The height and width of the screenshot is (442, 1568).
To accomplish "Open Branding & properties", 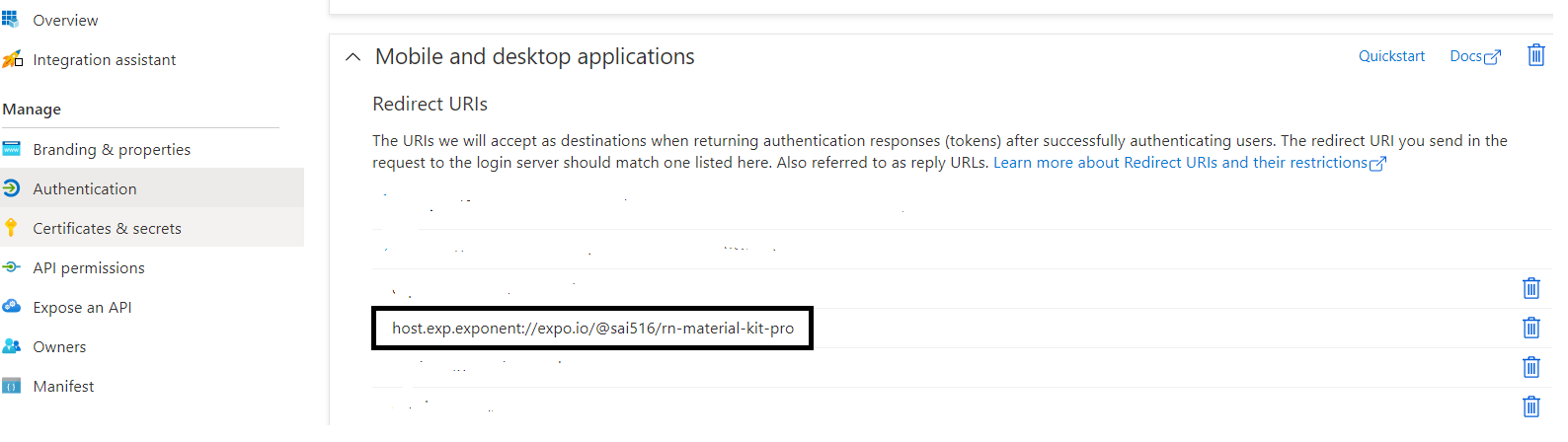I will (112, 150).
